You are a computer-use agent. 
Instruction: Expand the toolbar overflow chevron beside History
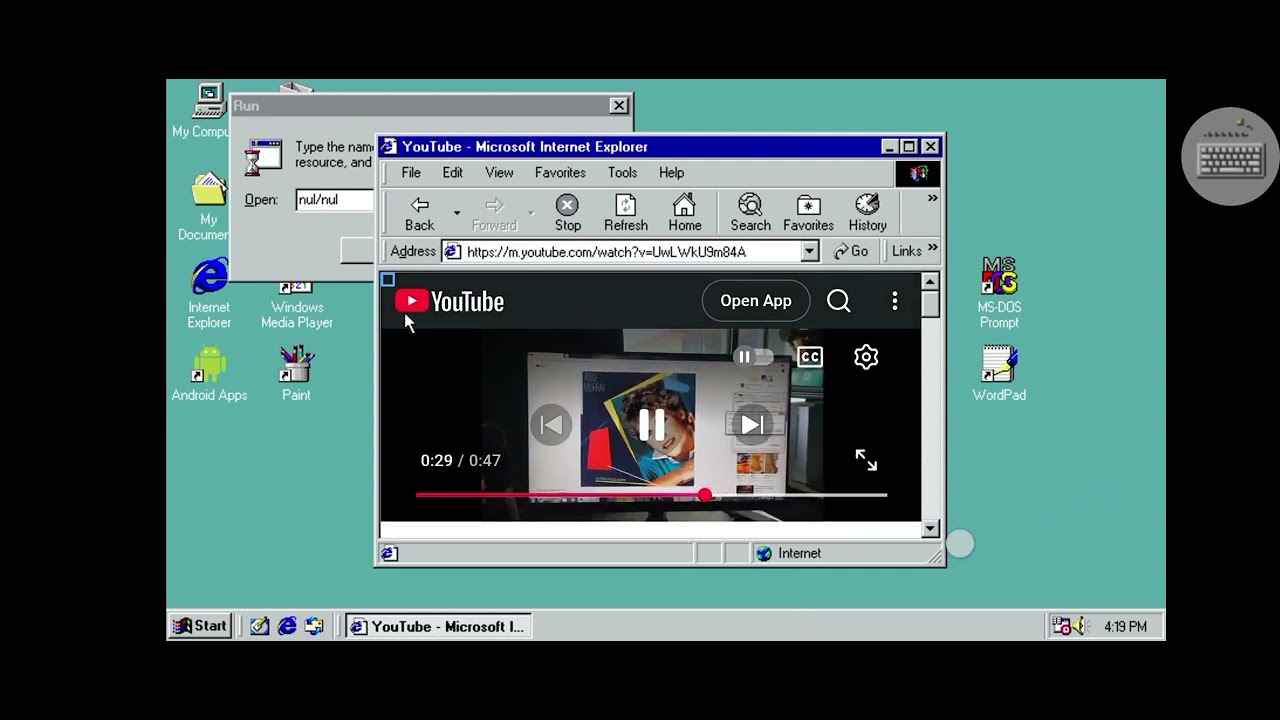pos(932,199)
